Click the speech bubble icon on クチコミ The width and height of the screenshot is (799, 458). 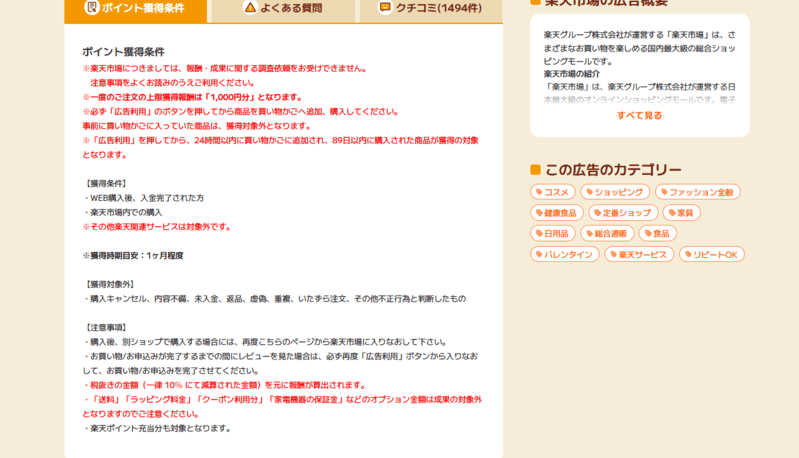click(385, 8)
